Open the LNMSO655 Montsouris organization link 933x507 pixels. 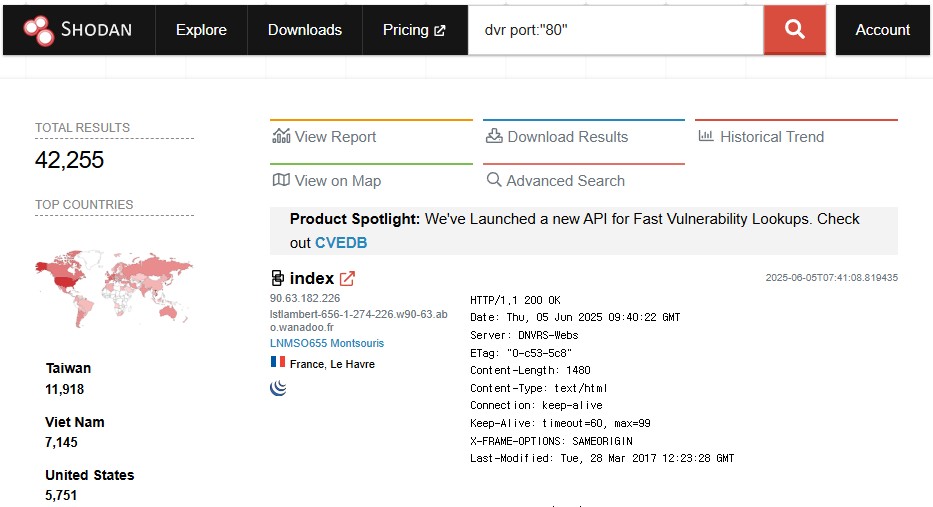pyautogui.click(x=327, y=343)
